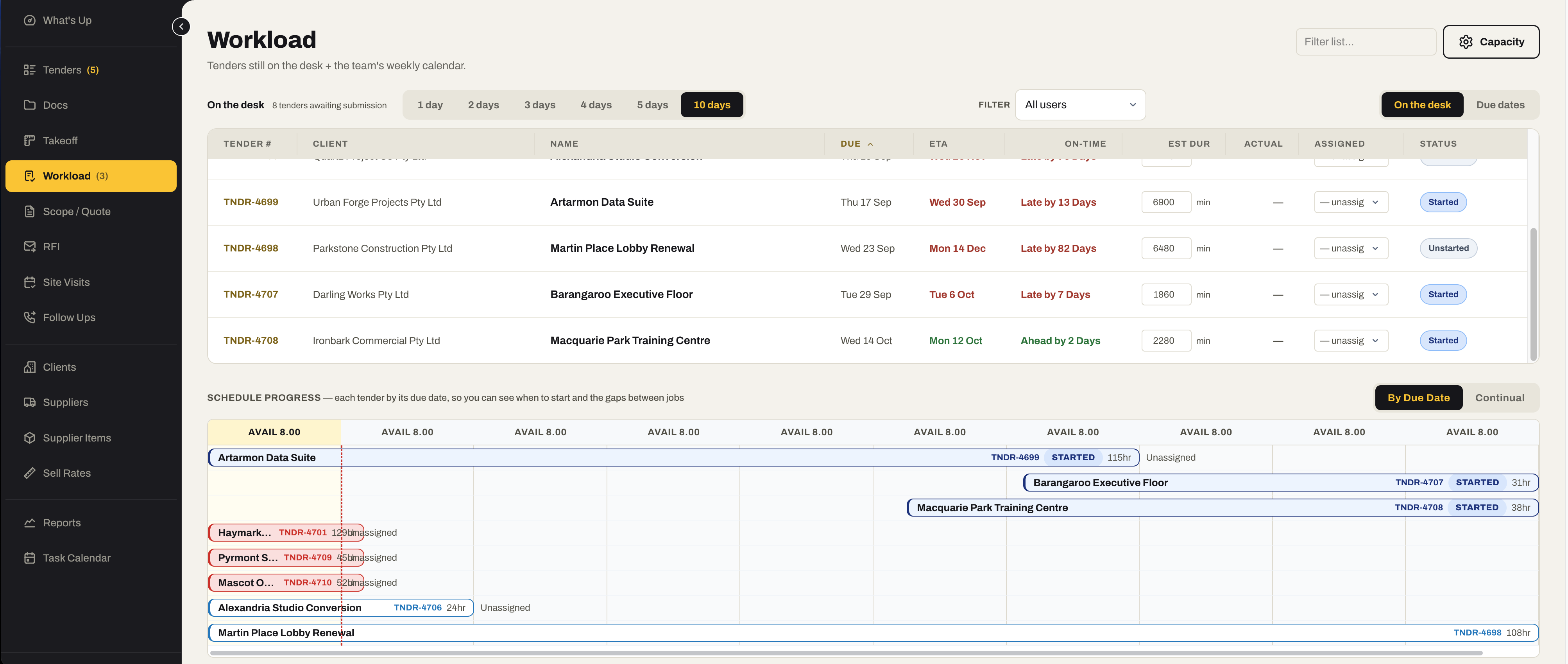Screen dimensions: 1568x664
Task: Click the Tenders list icon
Action: click(29, 70)
